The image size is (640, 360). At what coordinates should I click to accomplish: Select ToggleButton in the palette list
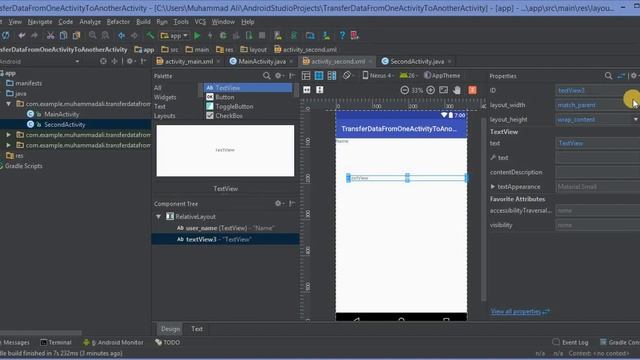tap(234, 107)
